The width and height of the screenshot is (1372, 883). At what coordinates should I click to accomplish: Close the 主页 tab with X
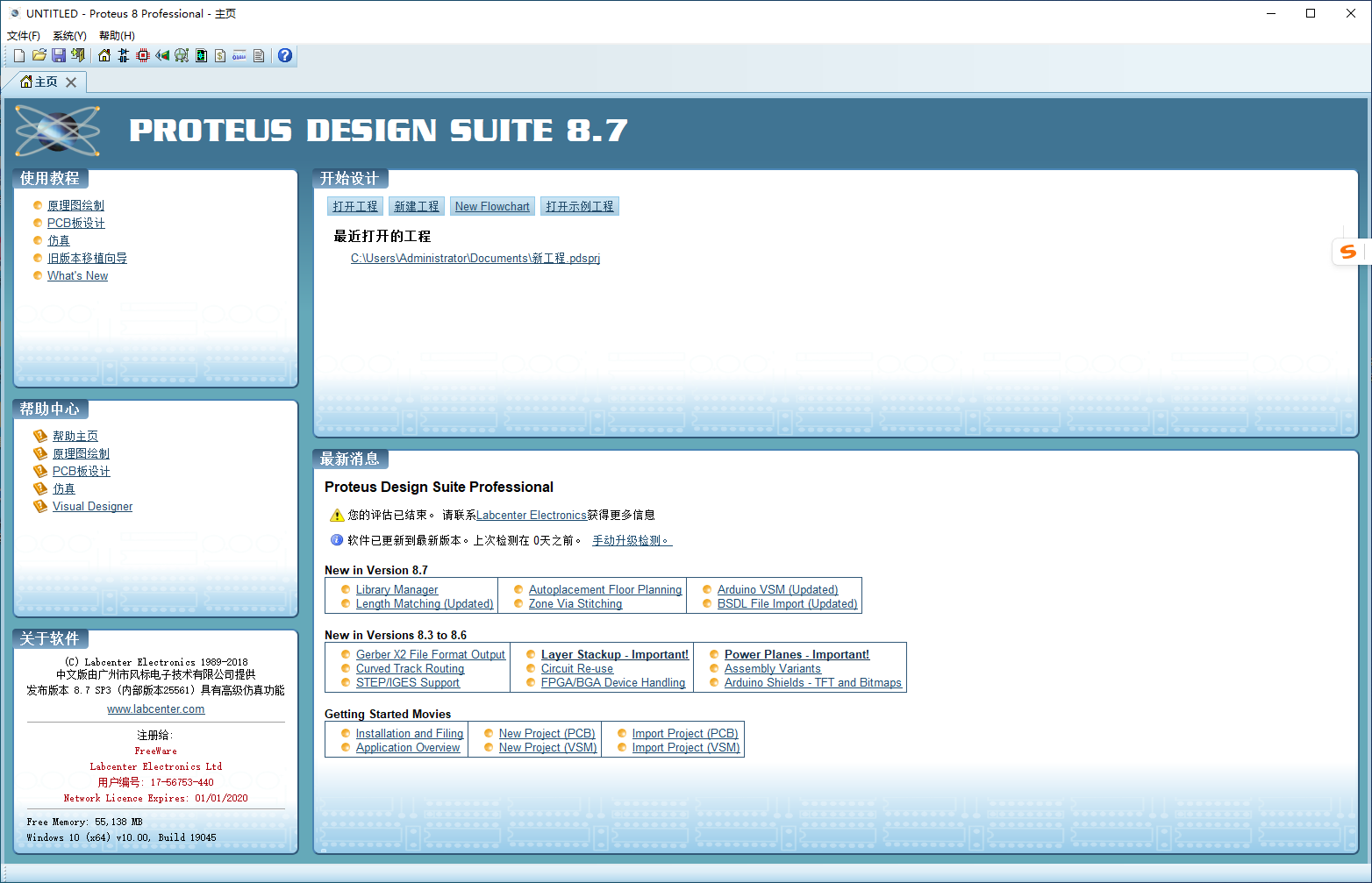tap(71, 82)
